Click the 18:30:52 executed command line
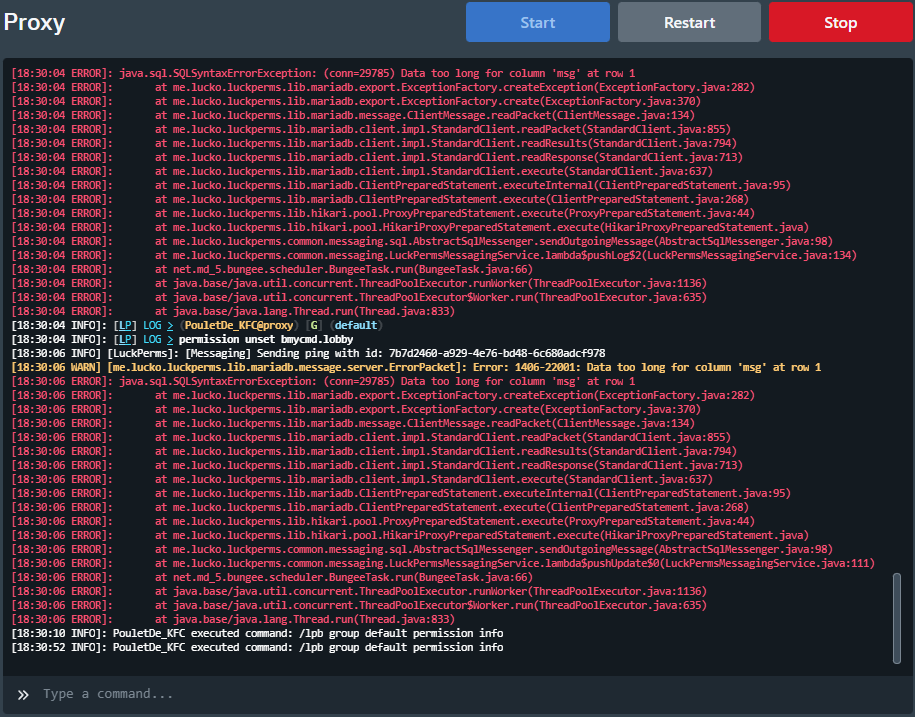 [x=257, y=647]
